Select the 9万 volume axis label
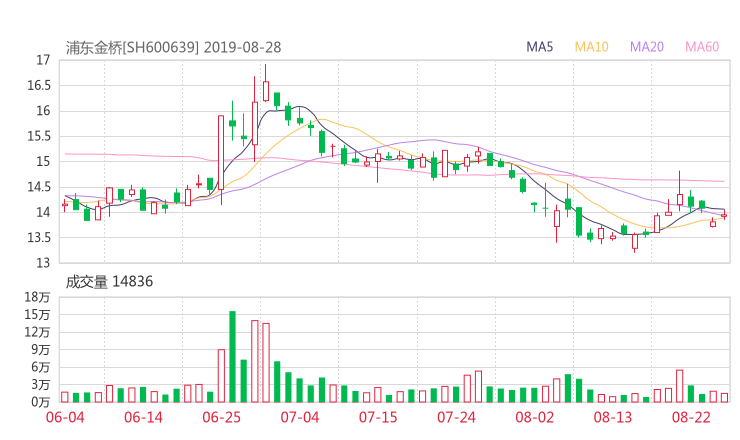This screenshot has width=740, height=440. [40, 350]
